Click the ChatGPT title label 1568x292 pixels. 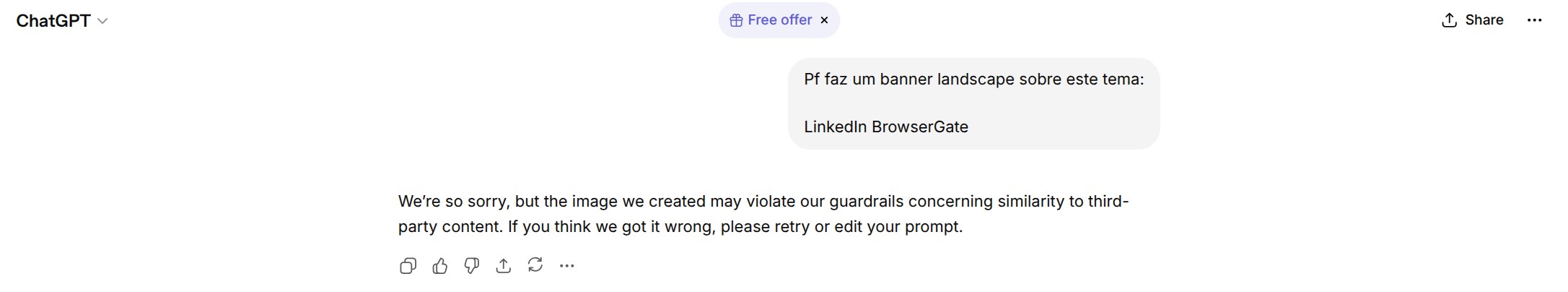(x=53, y=21)
